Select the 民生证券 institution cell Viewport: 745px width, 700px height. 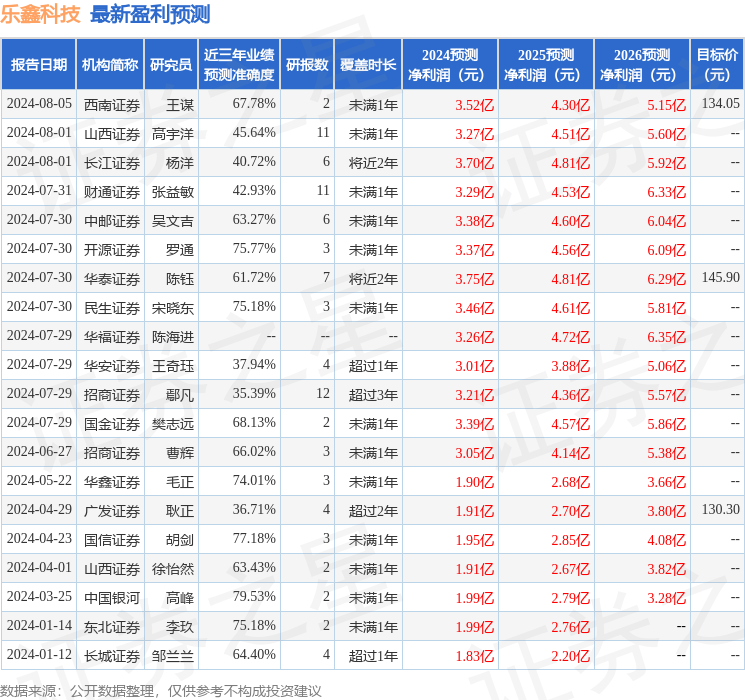(112, 308)
